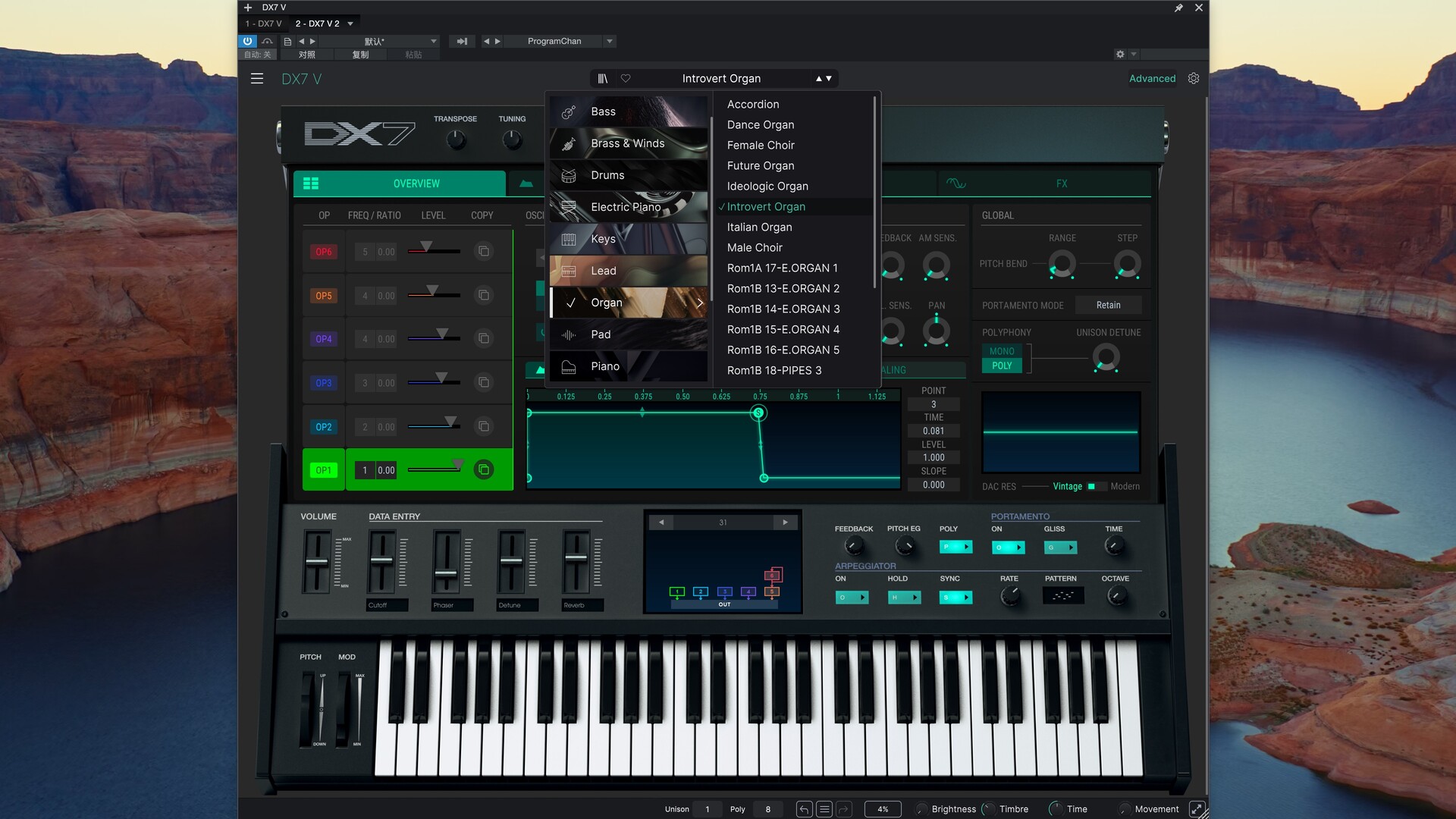Open the edit history list icon

pyautogui.click(x=824, y=809)
